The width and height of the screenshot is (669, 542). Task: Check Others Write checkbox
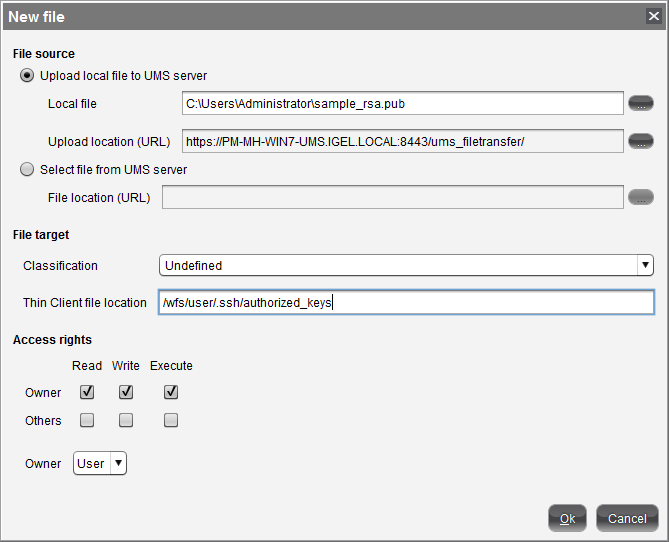pyautogui.click(x=126, y=421)
